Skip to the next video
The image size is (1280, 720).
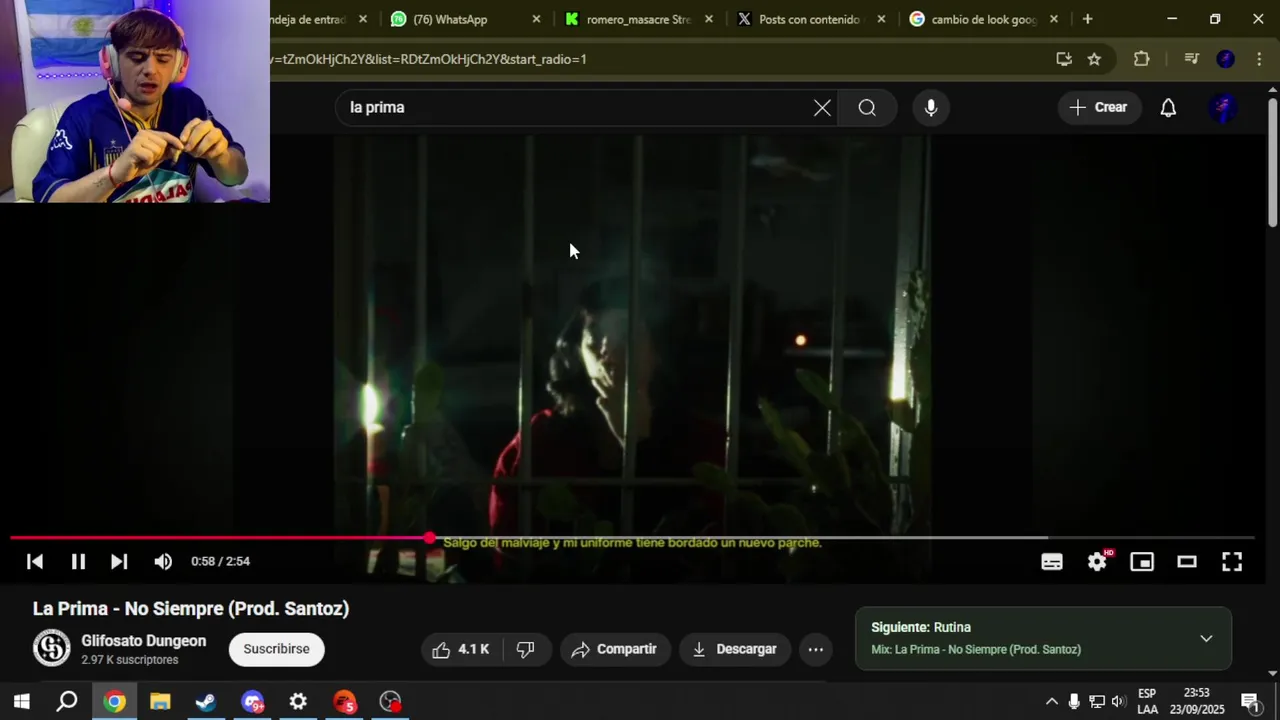pyautogui.click(x=119, y=562)
